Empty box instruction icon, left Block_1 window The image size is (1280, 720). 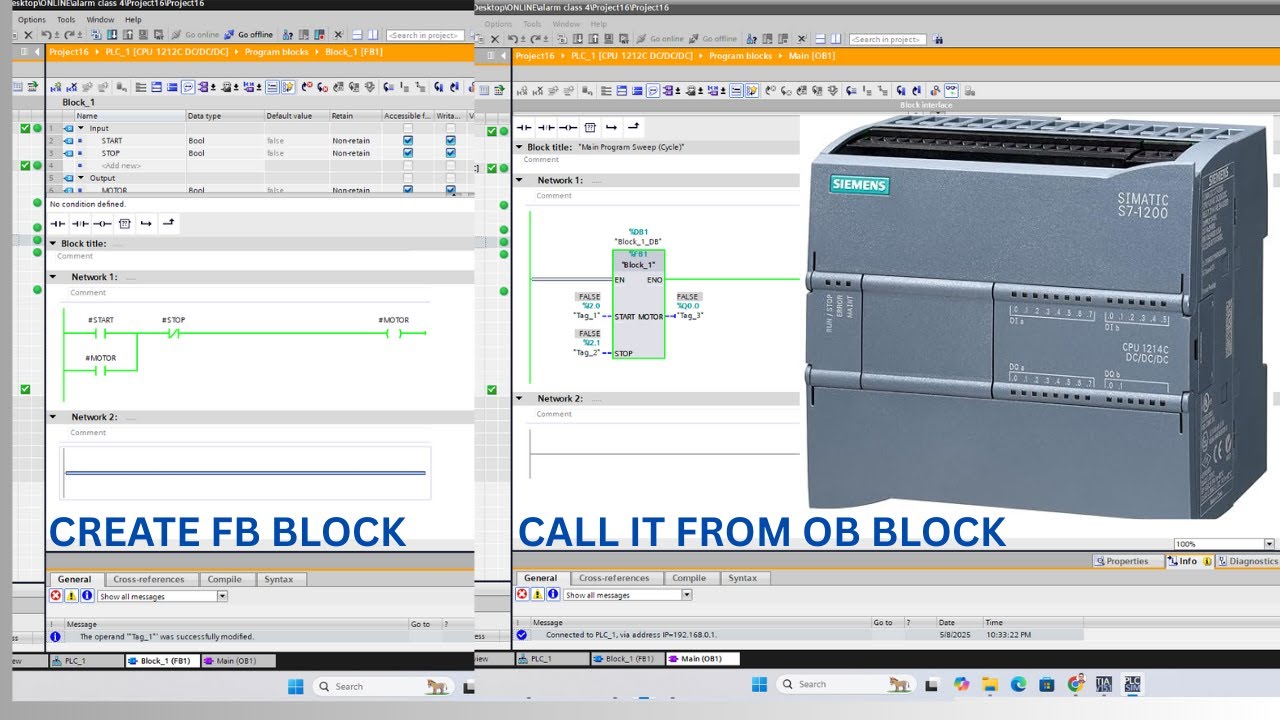coord(124,224)
